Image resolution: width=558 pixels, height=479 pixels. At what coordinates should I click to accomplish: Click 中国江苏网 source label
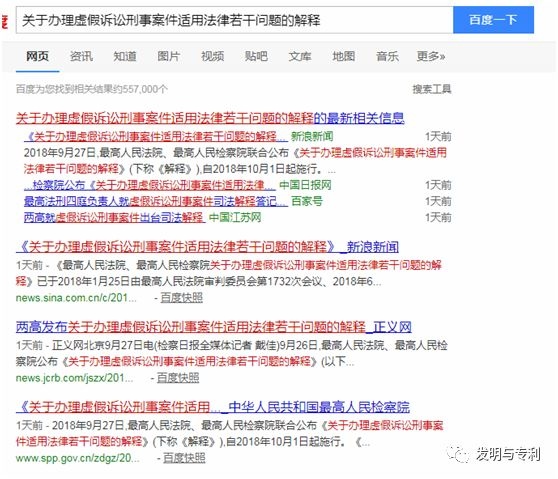[x=235, y=217]
